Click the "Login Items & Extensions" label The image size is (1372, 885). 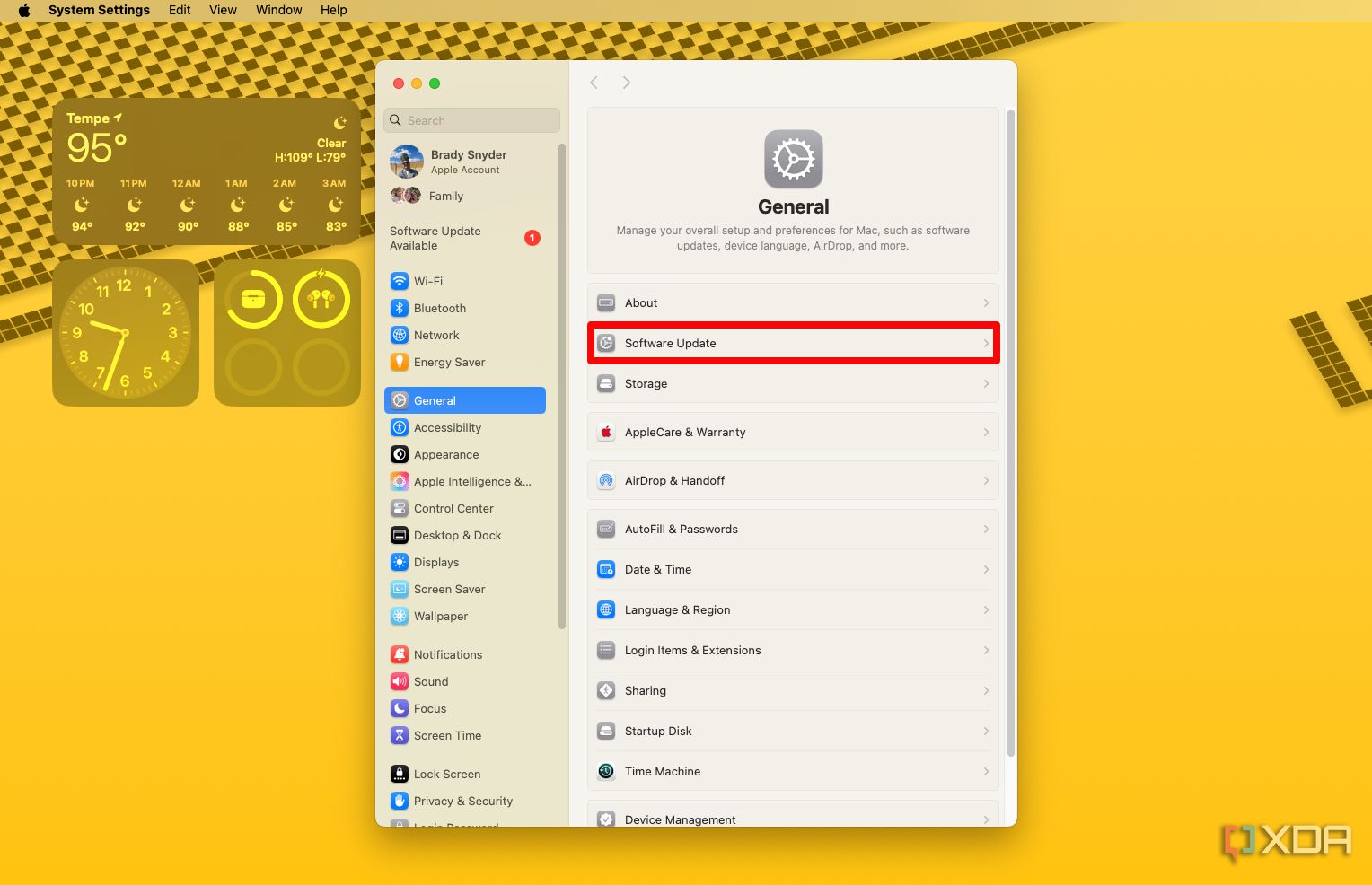click(692, 650)
